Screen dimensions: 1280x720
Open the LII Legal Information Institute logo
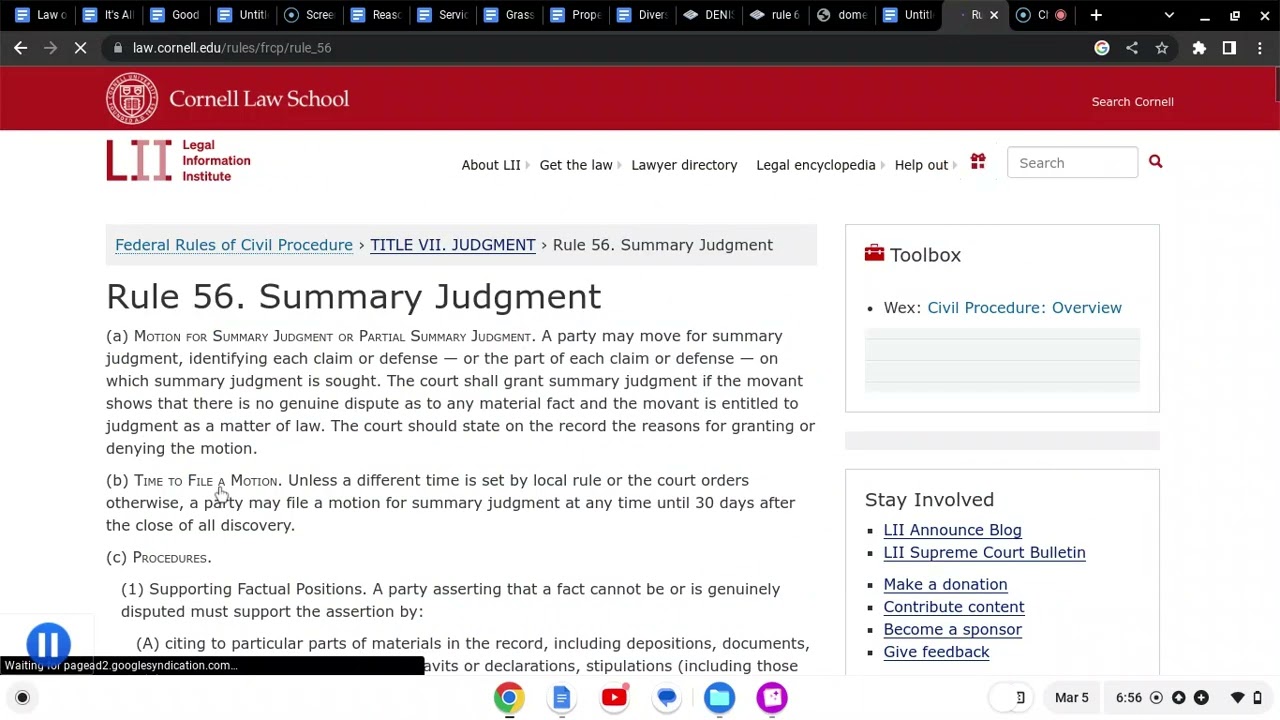178,161
